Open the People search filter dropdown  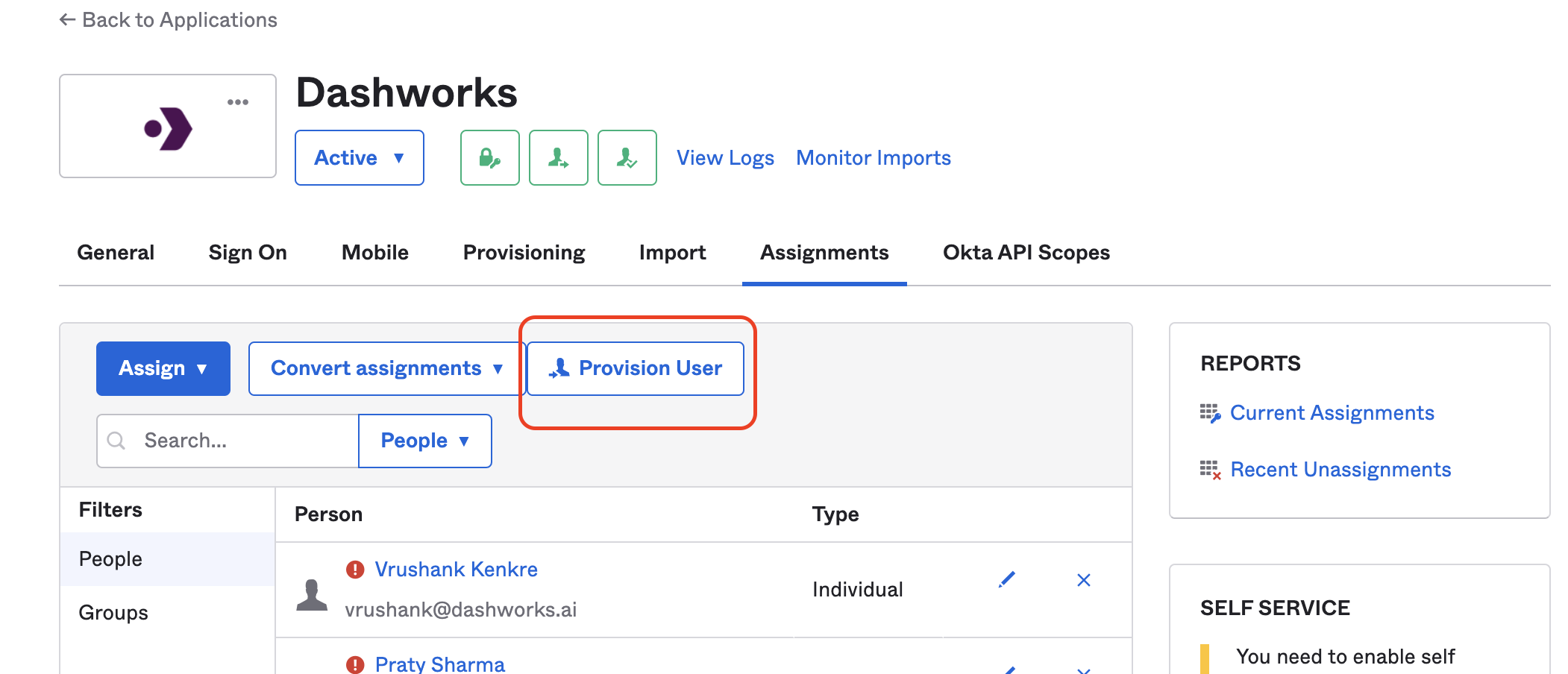tap(424, 441)
